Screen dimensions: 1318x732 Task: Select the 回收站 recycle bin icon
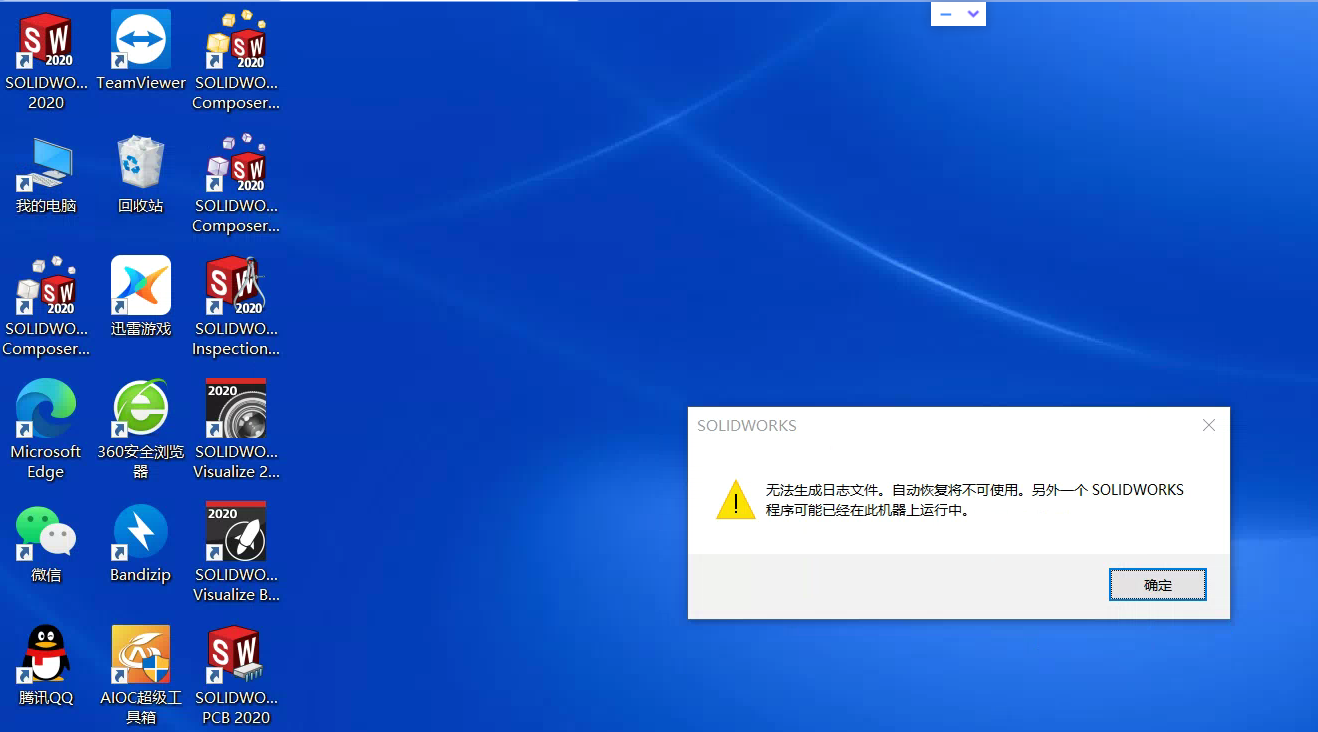141,163
